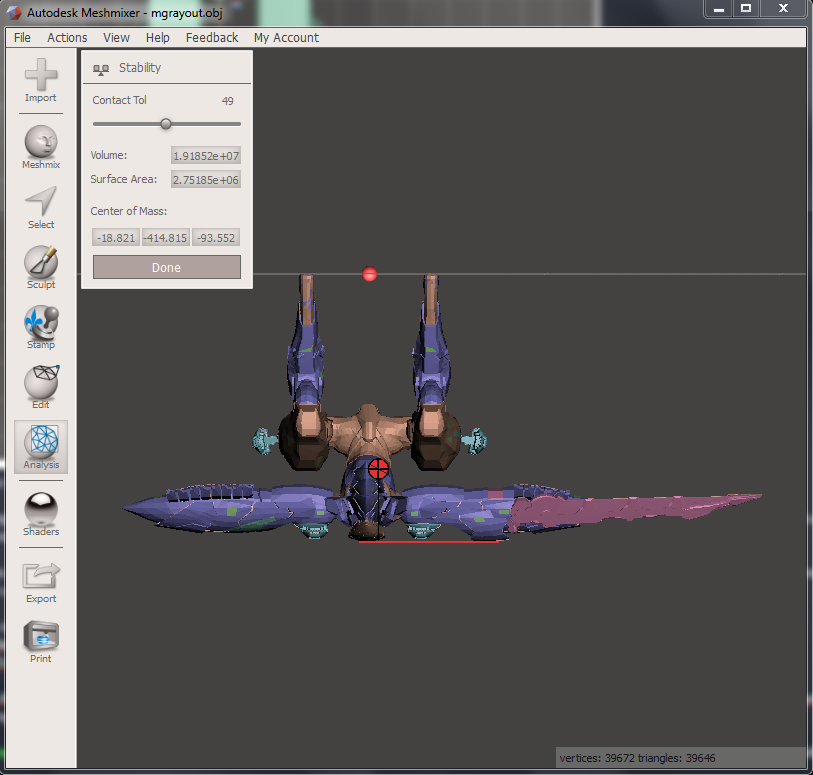Click Center of Mass Y value -414.815
This screenshot has width=813, height=775.
(166, 237)
